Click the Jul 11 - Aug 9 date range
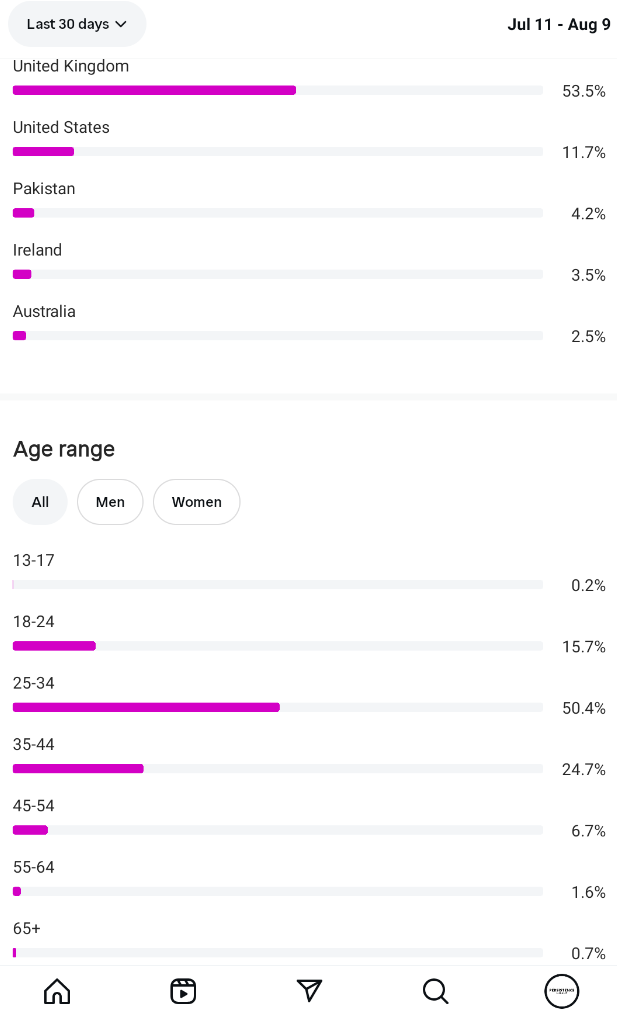Viewport: 617px width, 1011px height. pyautogui.click(x=558, y=24)
